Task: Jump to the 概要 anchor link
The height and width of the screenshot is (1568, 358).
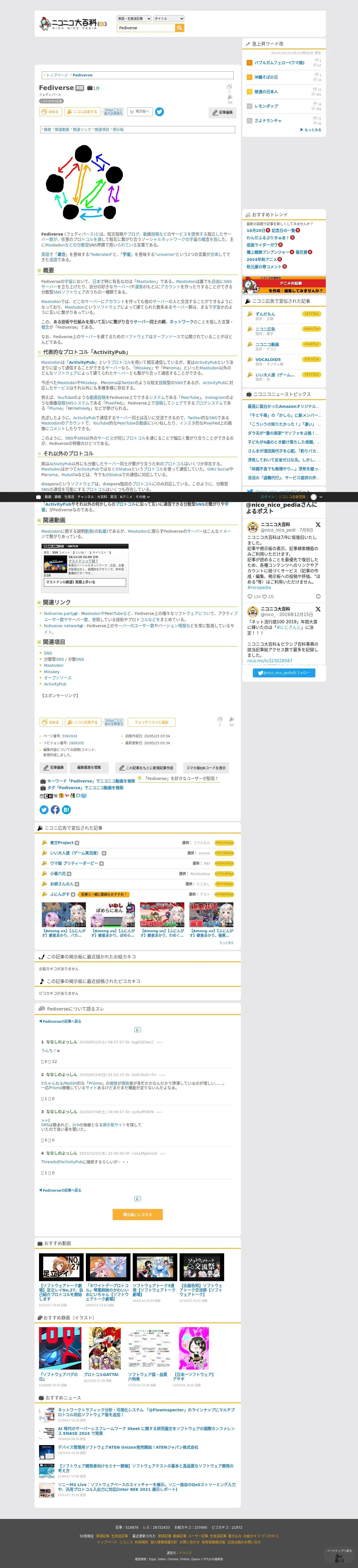Action: 47,130
